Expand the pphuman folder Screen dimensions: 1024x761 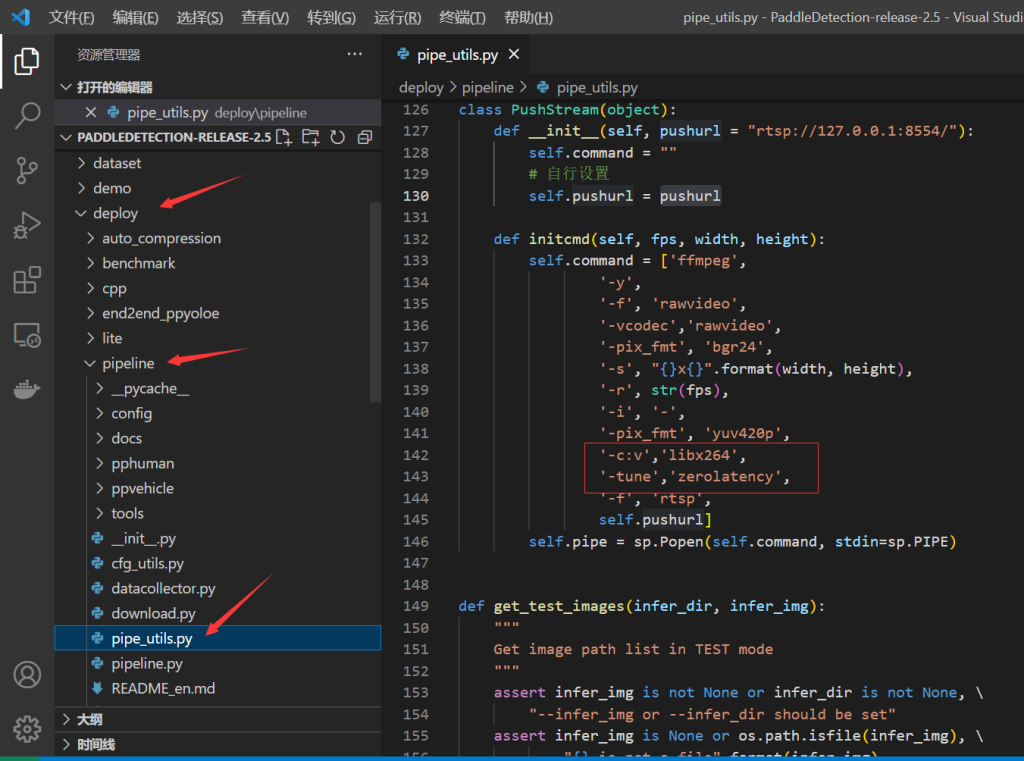click(142, 463)
